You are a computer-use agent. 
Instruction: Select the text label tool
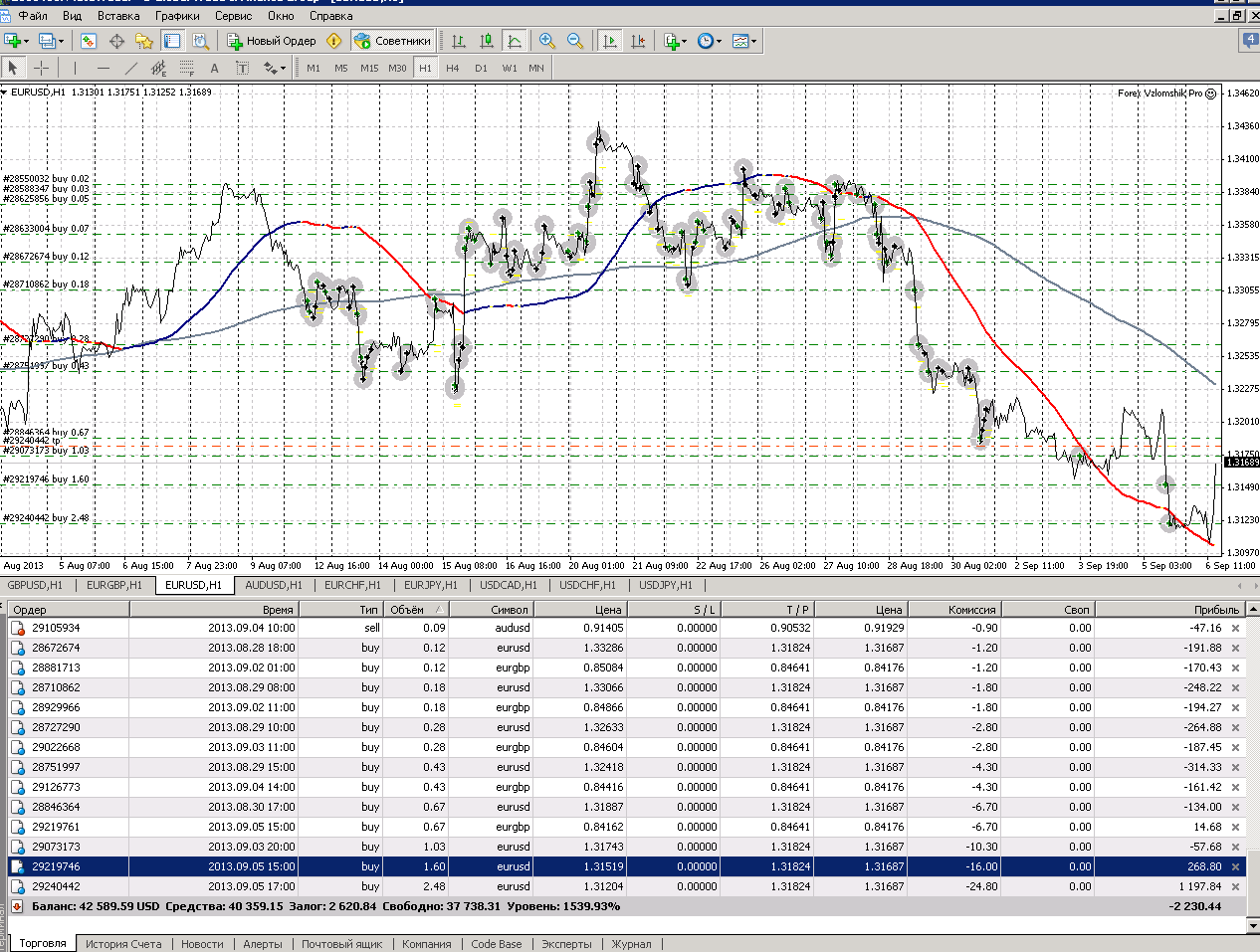[x=242, y=68]
